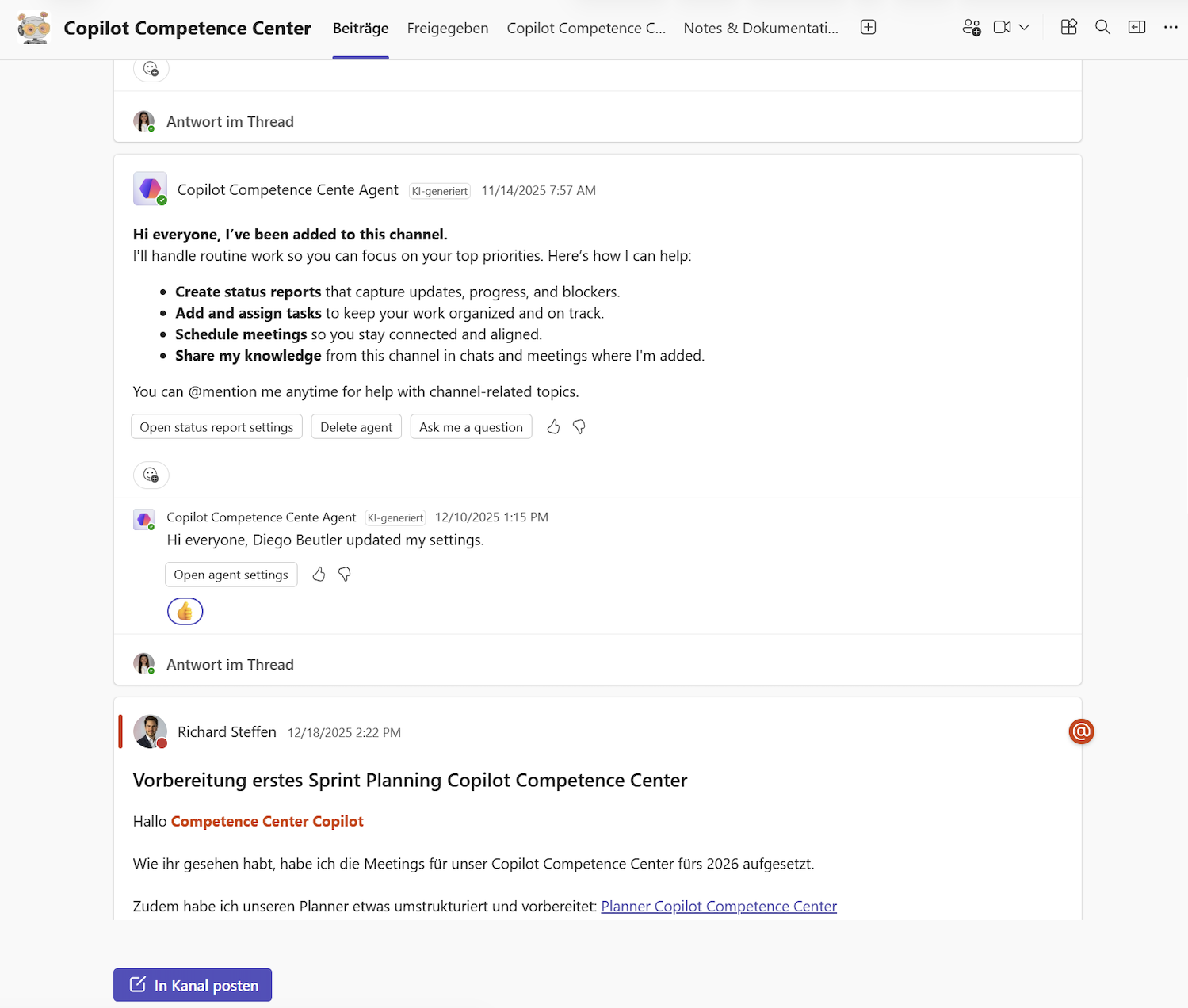Open the Notes & Dokumentation tab
This screenshot has width=1188, height=1008.
(x=760, y=28)
